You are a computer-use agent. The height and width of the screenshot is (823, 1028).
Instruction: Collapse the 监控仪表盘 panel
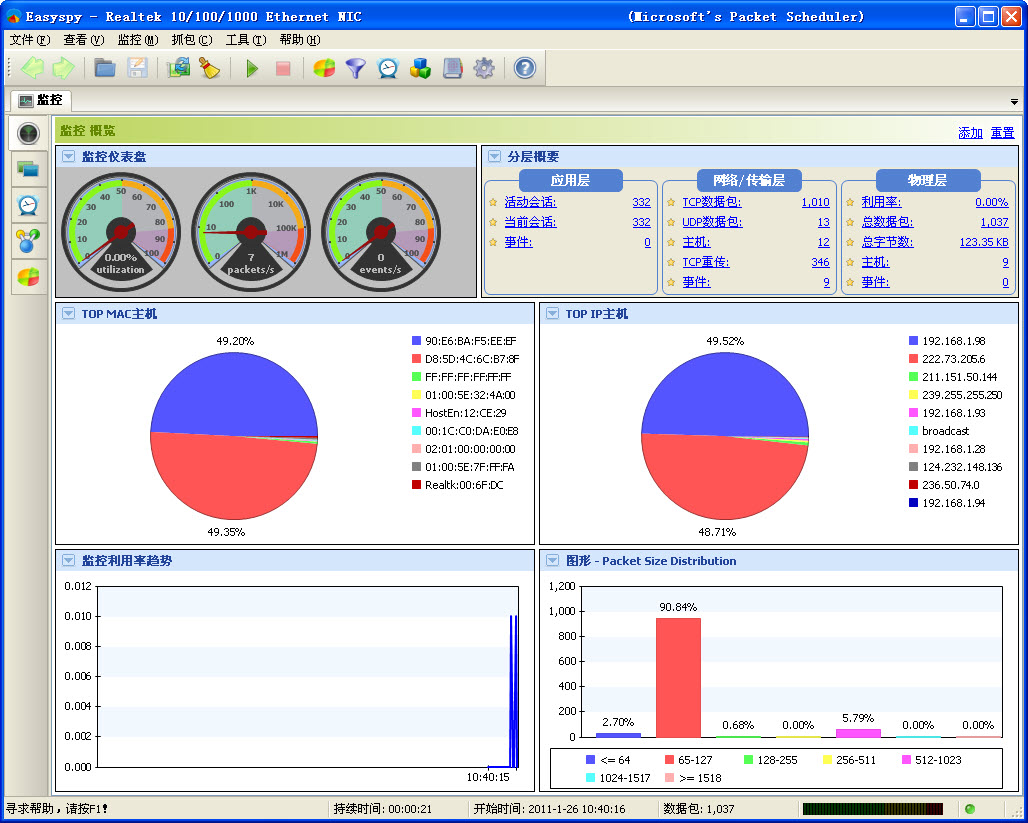click(68, 157)
